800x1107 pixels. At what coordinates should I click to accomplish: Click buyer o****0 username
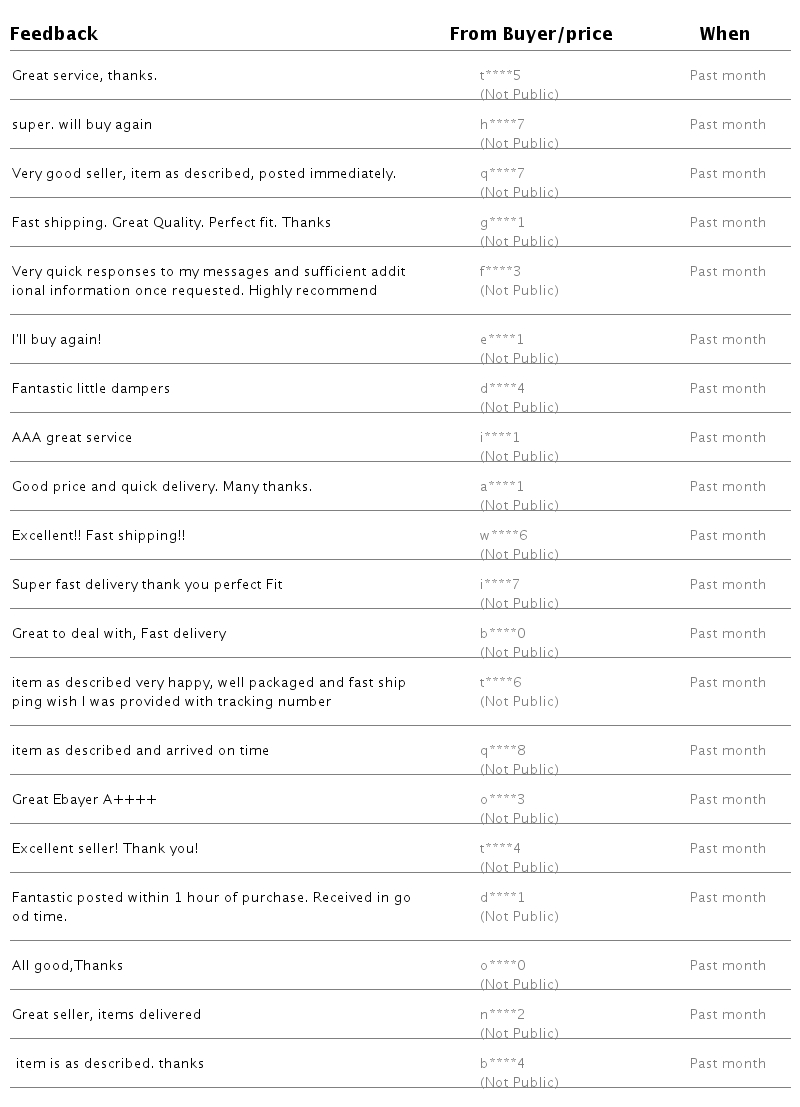click(502, 966)
